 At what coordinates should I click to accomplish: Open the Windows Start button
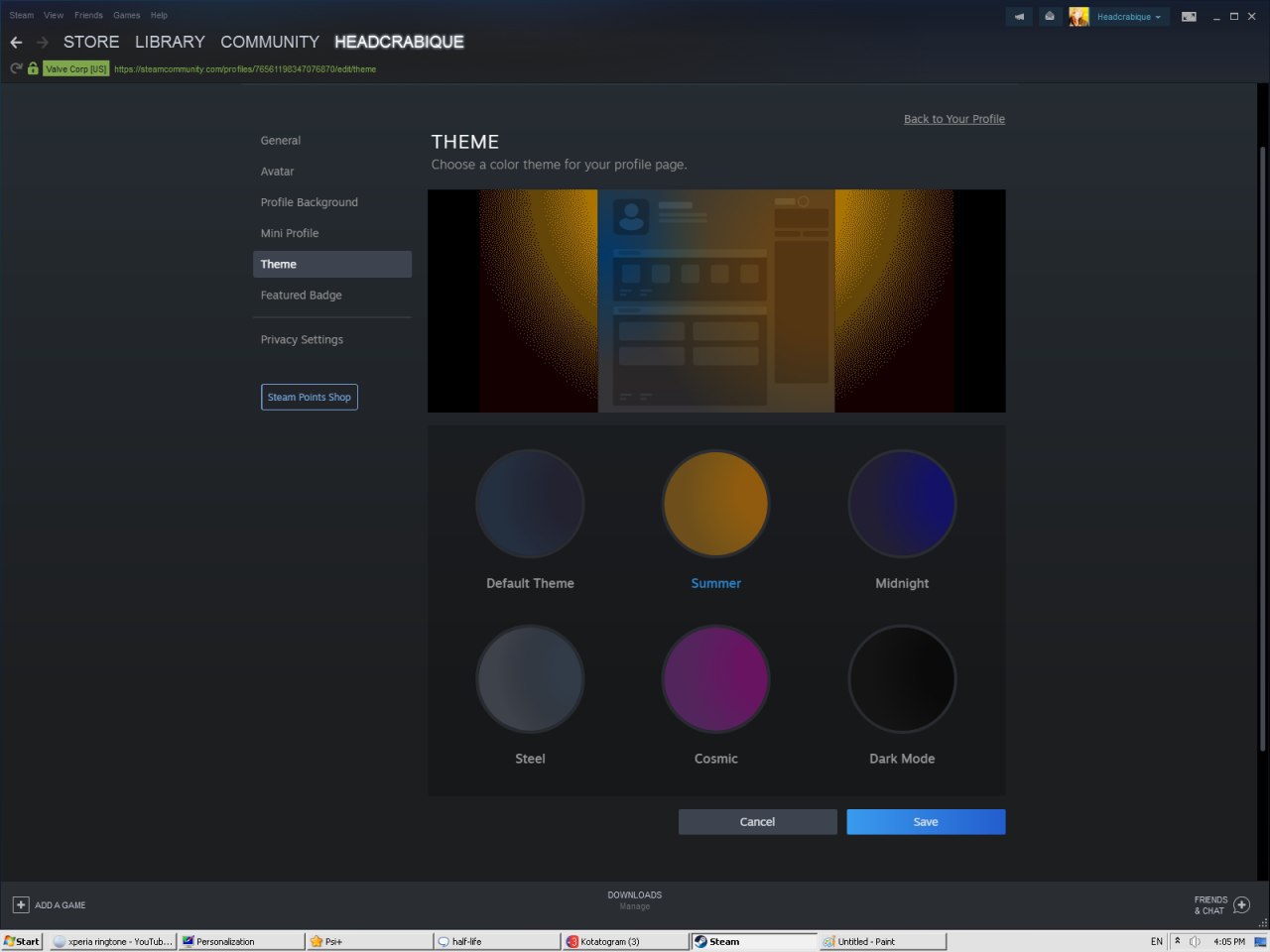pyautogui.click(x=22, y=941)
